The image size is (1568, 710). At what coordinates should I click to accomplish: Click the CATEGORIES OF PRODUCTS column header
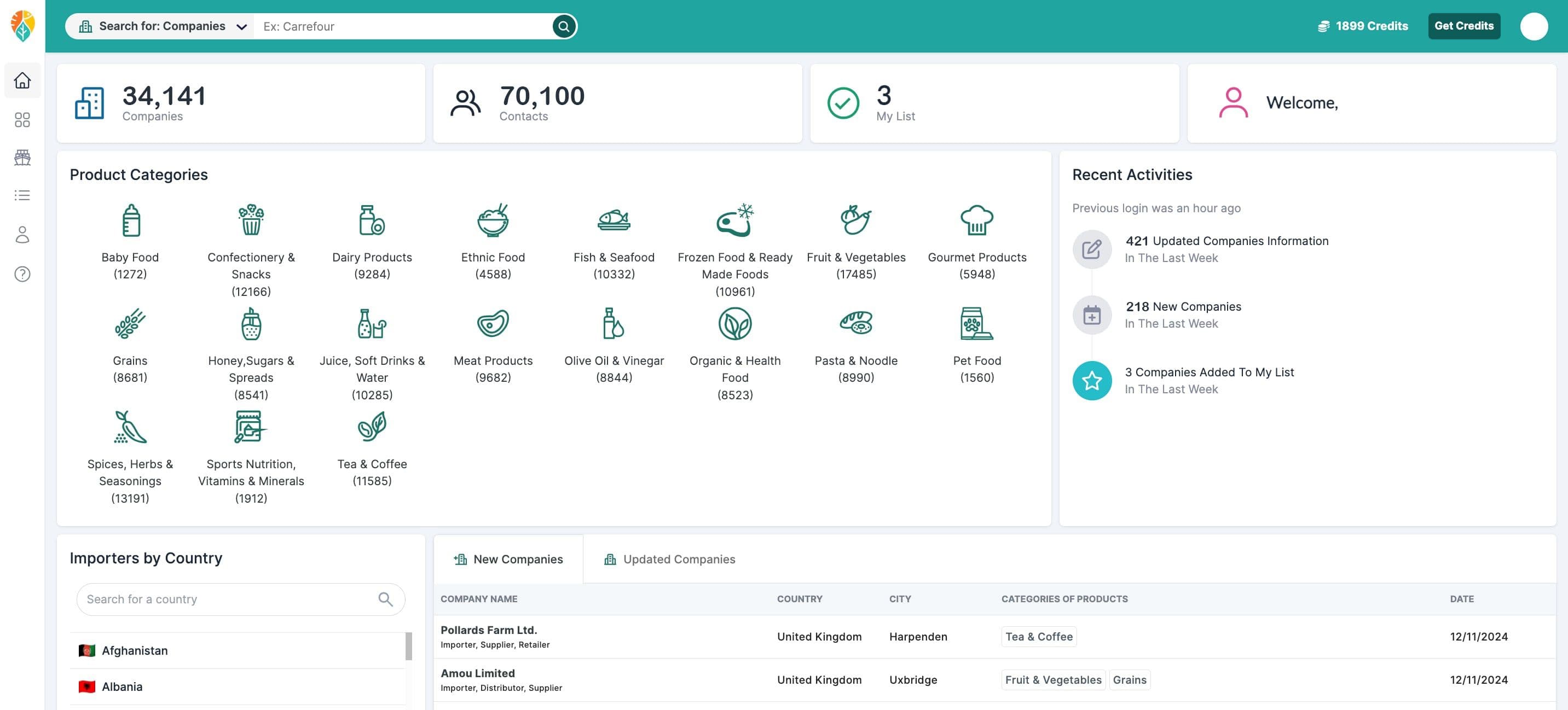coord(1064,600)
